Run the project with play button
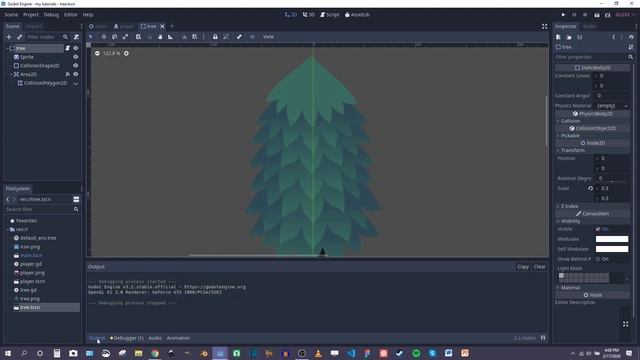Image resolution: width=640 pixels, height=360 pixels. [563, 15]
